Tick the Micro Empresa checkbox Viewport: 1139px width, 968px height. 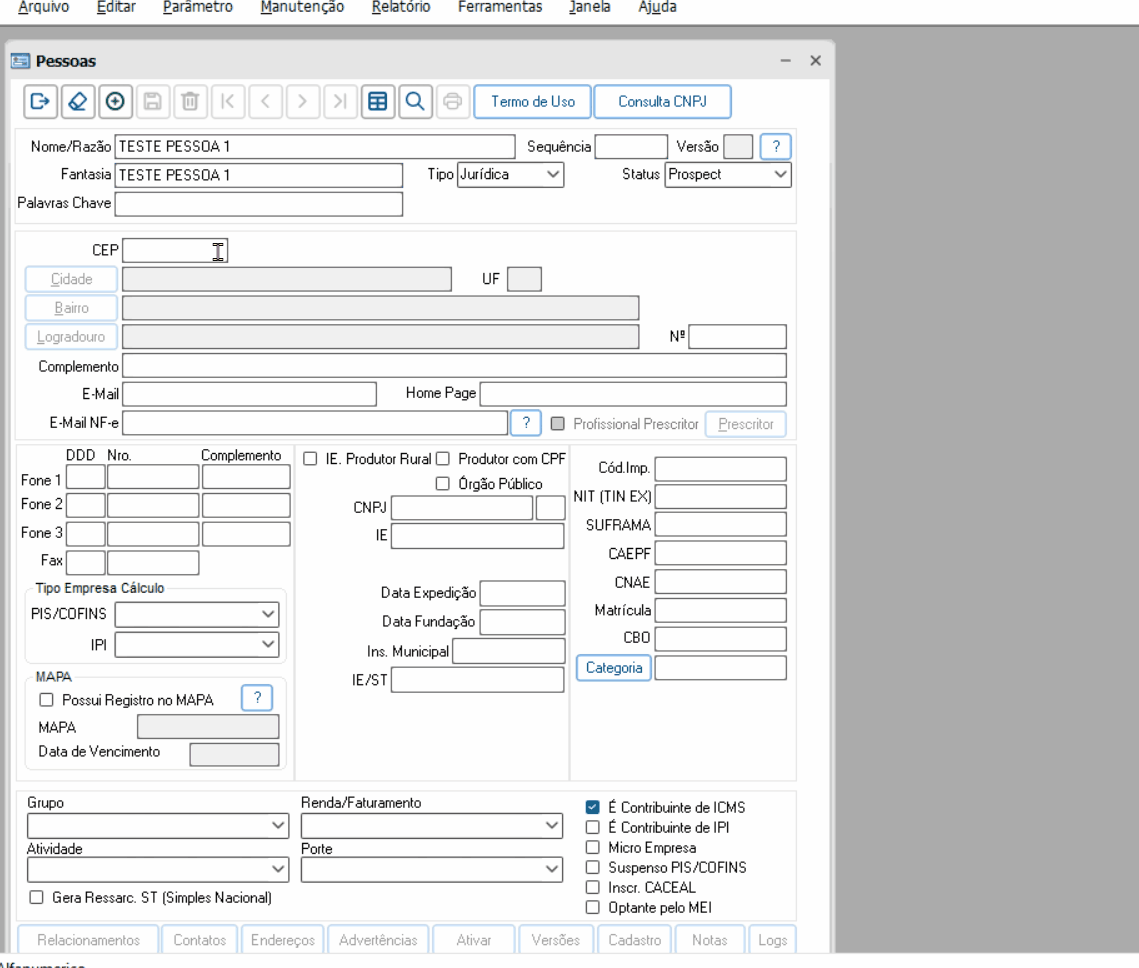point(593,847)
